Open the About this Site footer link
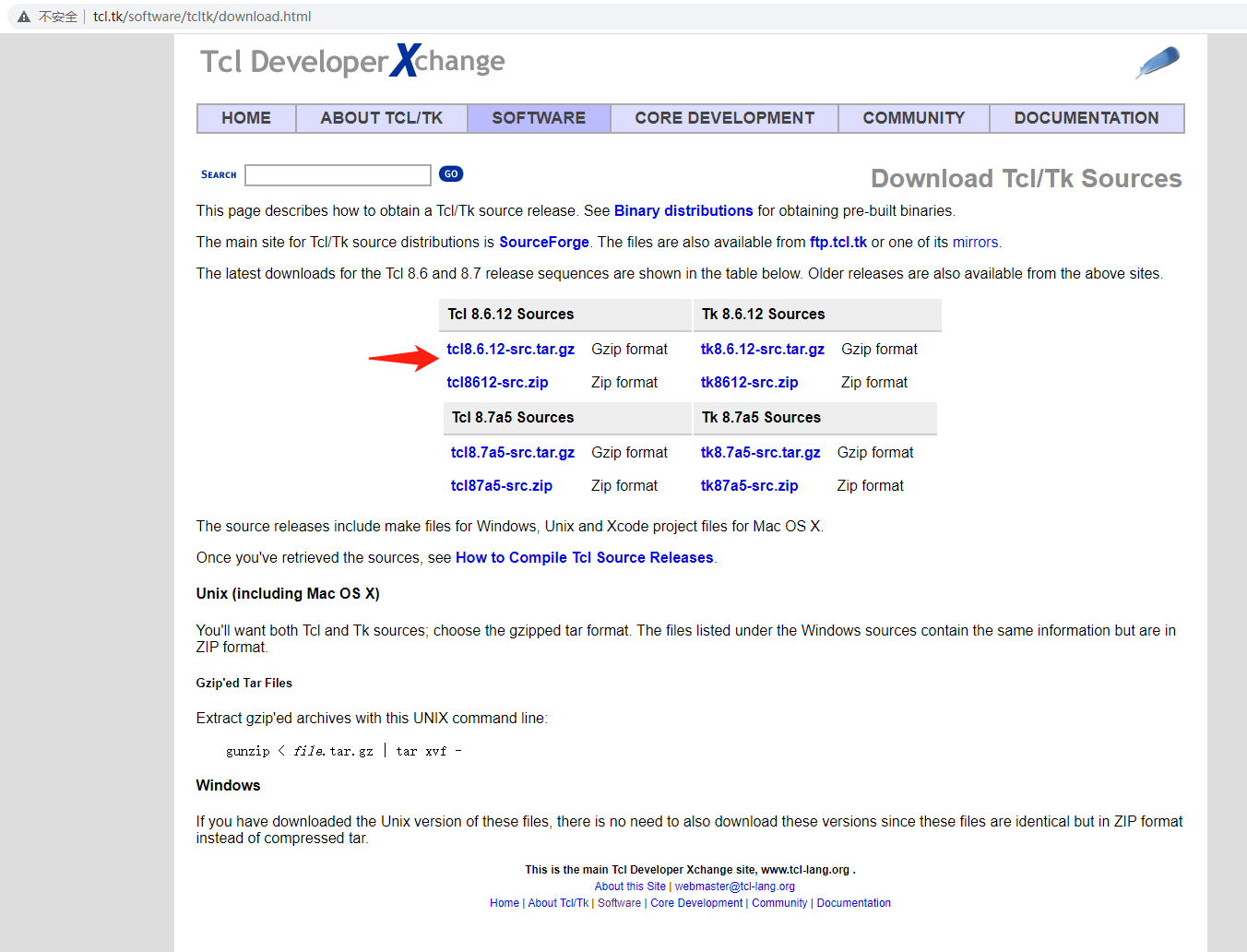 630,887
